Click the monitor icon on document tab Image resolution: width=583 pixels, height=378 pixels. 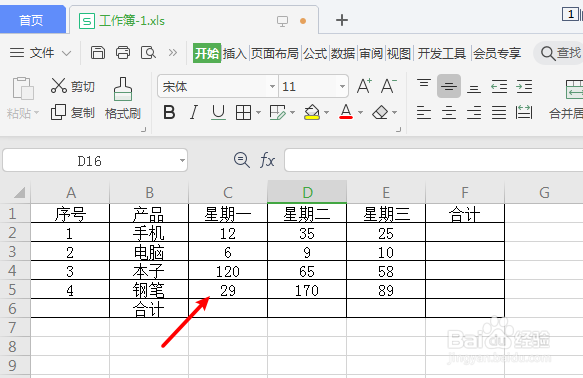tap(283, 21)
